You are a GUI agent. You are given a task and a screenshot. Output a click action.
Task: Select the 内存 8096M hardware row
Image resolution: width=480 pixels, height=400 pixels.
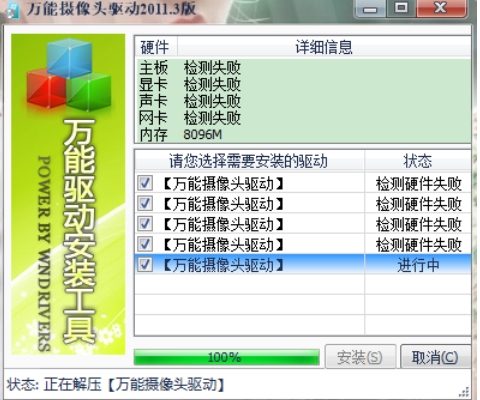pos(303,135)
